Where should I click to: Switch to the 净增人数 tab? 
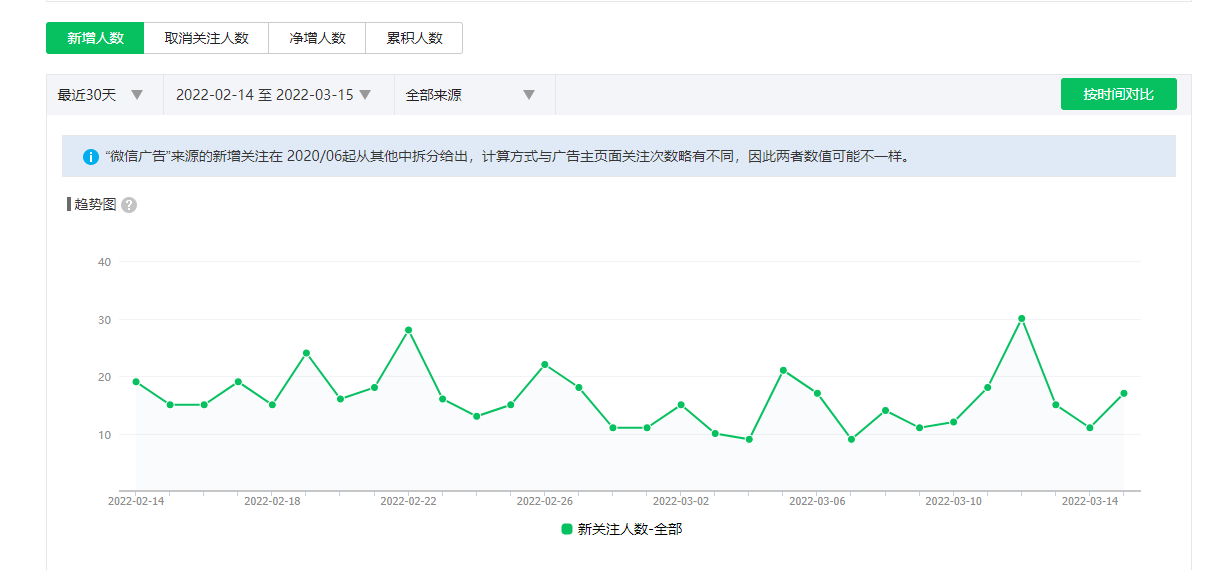pyautogui.click(x=317, y=38)
